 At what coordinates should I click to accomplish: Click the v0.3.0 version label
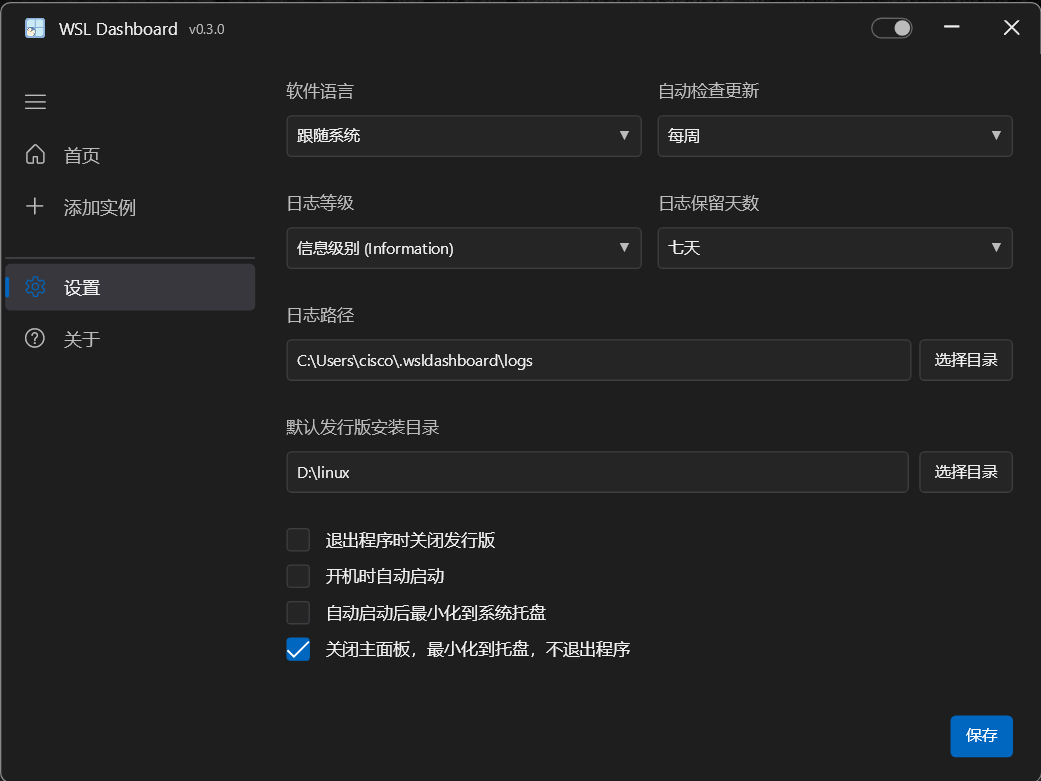coord(206,29)
